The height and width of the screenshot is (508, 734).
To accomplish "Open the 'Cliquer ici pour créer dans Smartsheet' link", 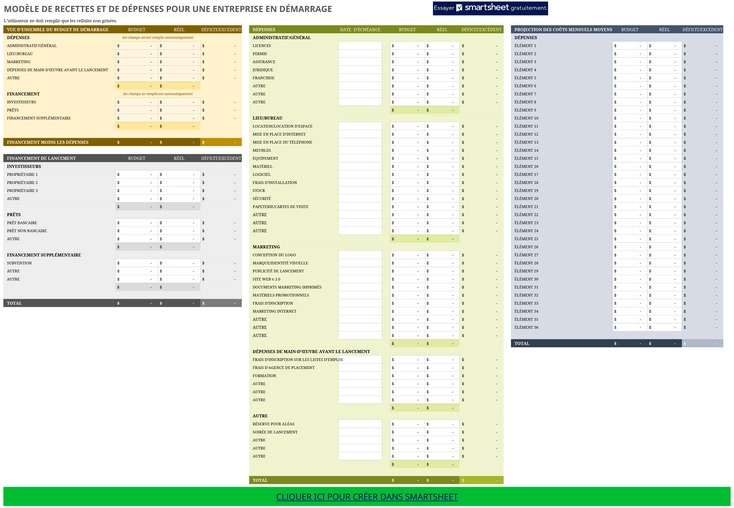I will [x=367, y=497].
